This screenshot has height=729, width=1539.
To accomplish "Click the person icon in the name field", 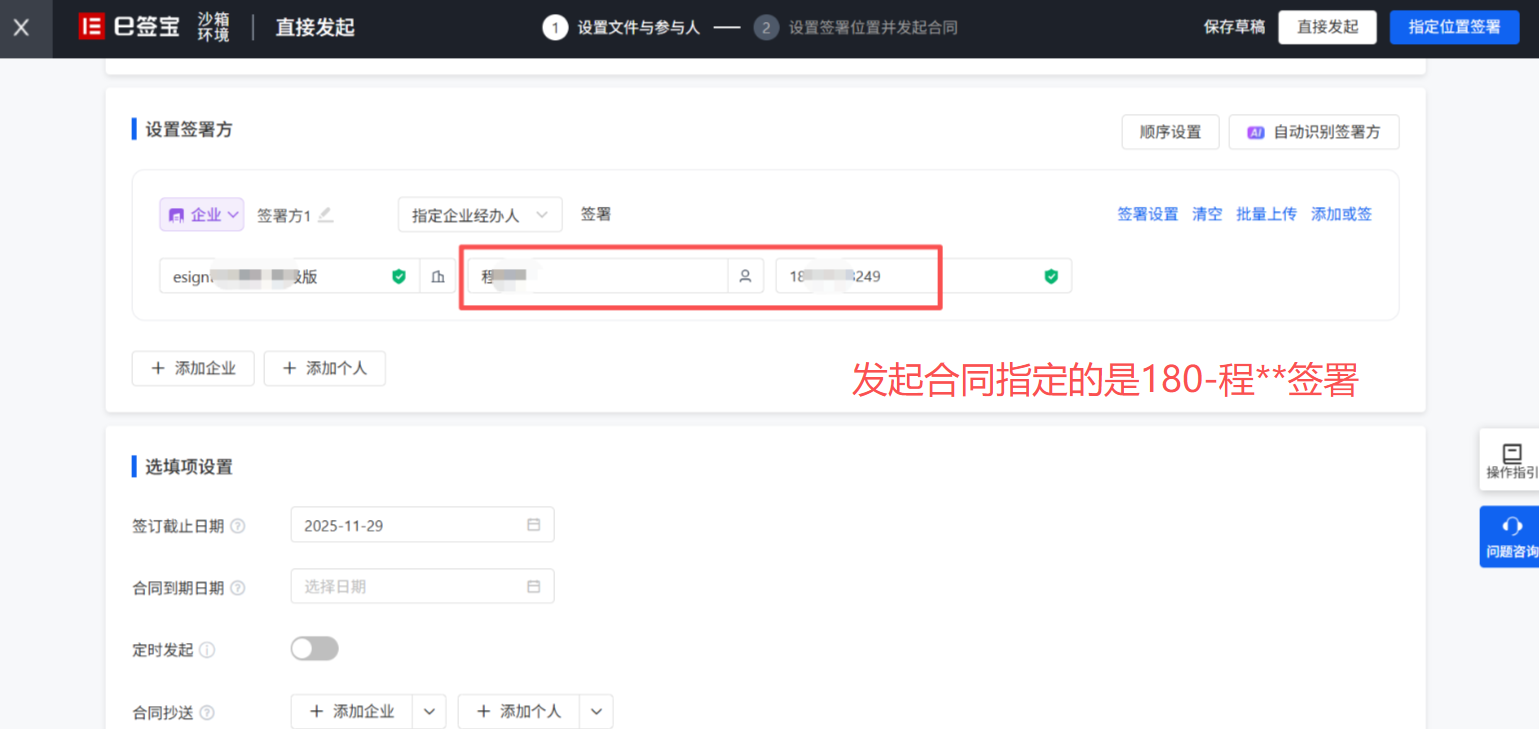I will (745, 277).
